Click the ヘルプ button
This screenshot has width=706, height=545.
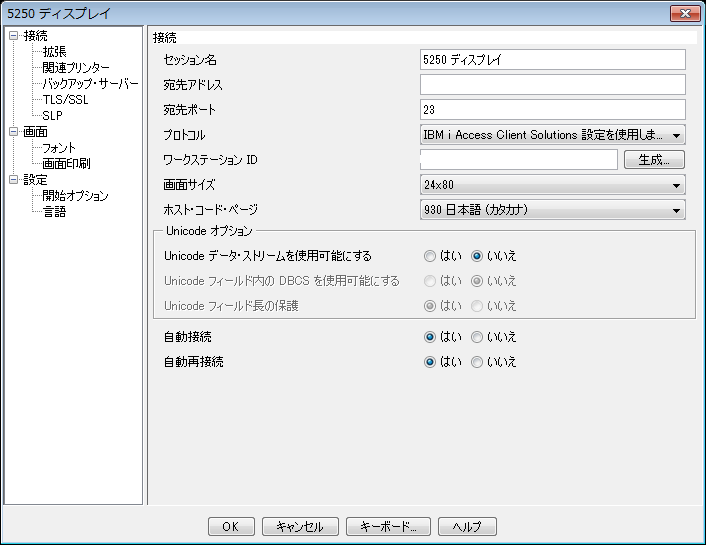click(x=467, y=526)
